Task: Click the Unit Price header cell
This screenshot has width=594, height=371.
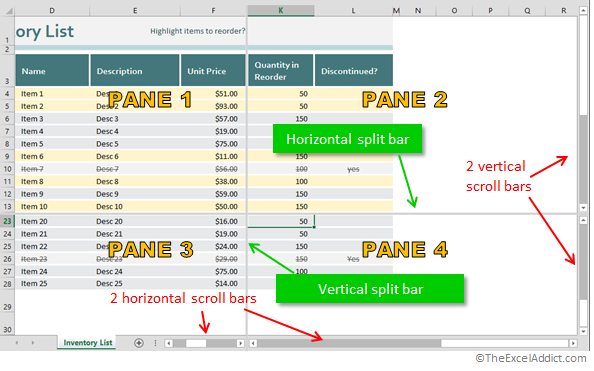Action: pos(213,70)
